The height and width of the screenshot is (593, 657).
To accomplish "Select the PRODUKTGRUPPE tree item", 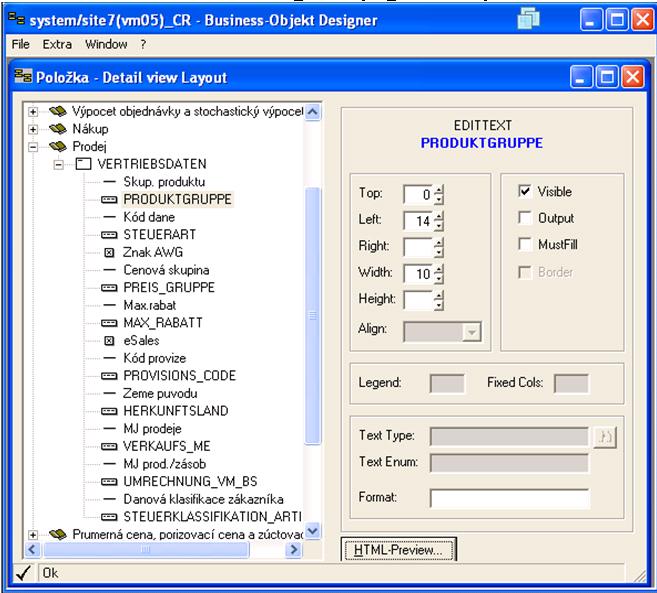I will coord(177,199).
